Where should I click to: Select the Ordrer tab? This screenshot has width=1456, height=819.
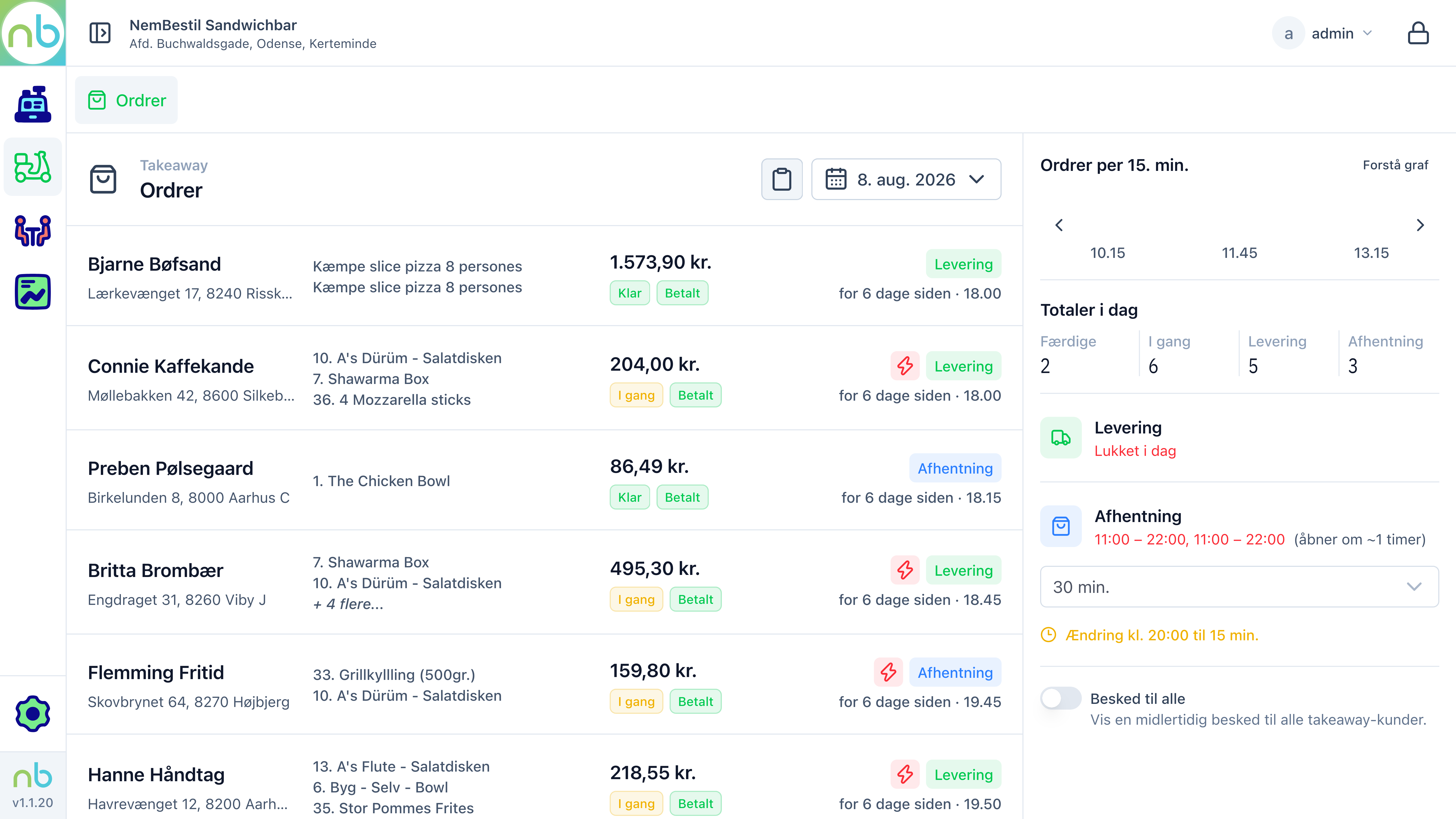click(126, 100)
